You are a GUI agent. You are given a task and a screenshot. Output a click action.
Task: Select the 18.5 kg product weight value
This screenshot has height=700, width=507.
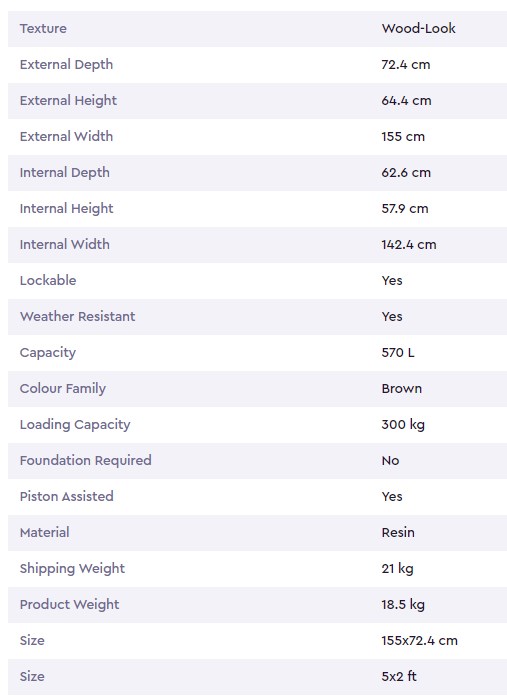(x=403, y=604)
